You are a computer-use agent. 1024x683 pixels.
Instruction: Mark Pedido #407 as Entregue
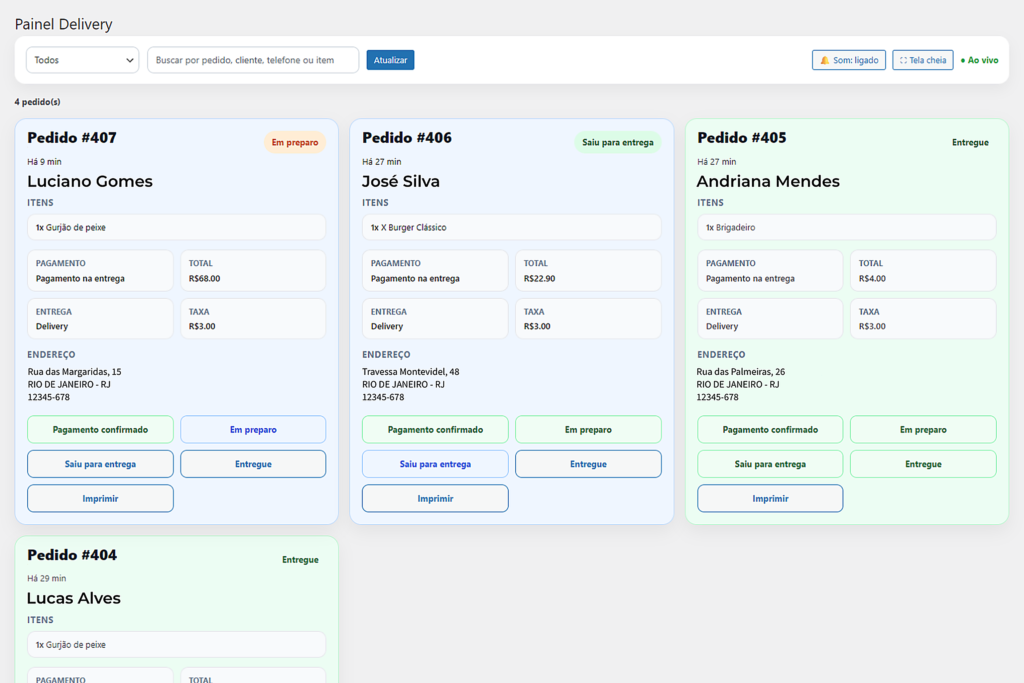[253, 464]
